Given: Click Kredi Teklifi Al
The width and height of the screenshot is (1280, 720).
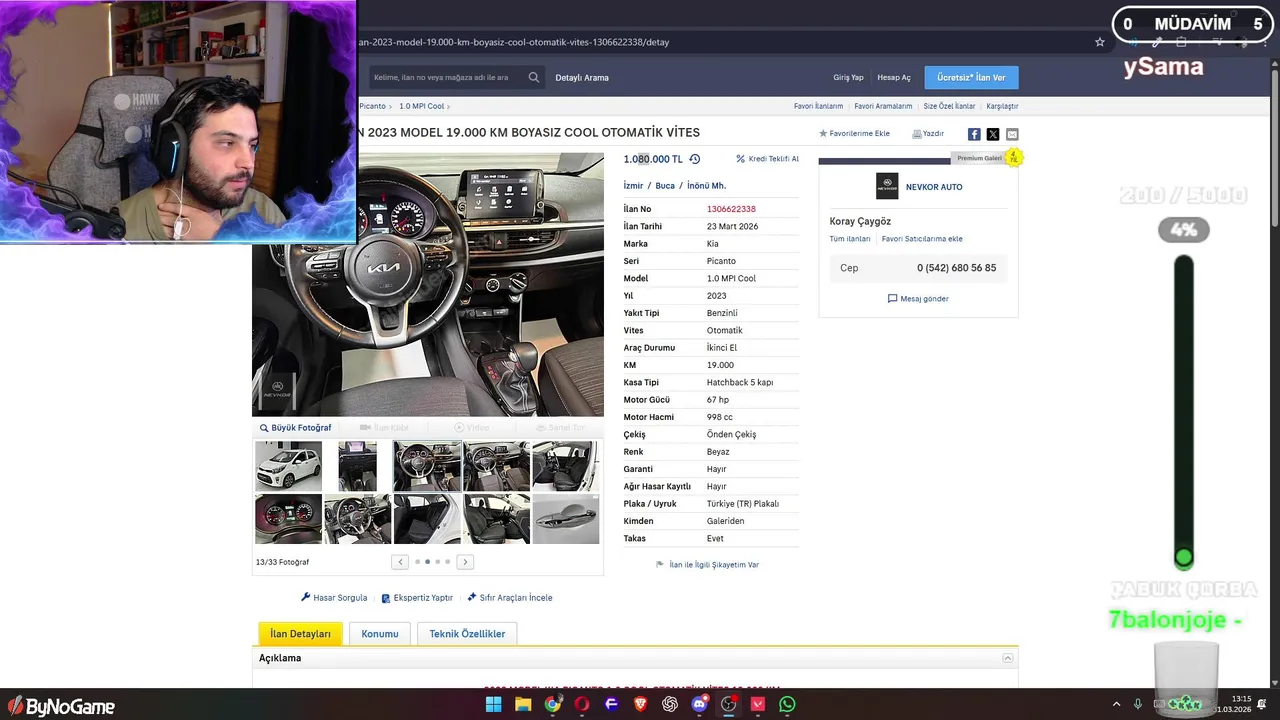Looking at the screenshot, I should [768, 159].
